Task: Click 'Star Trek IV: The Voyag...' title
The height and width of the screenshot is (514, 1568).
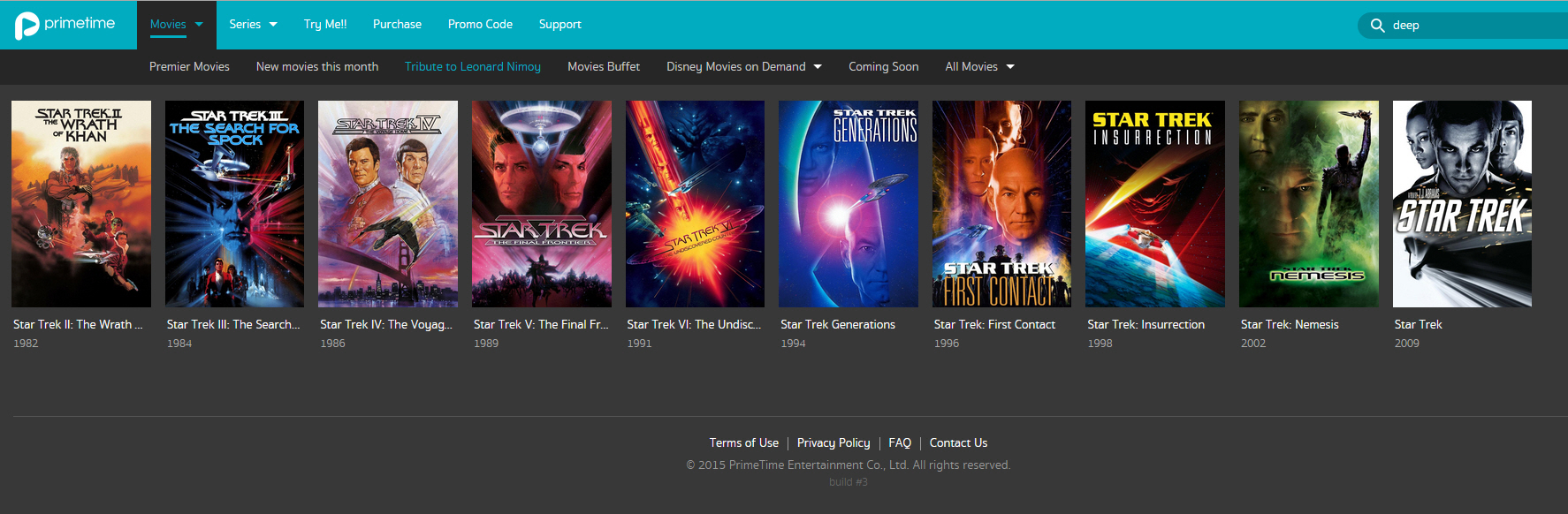Action: coord(386,325)
